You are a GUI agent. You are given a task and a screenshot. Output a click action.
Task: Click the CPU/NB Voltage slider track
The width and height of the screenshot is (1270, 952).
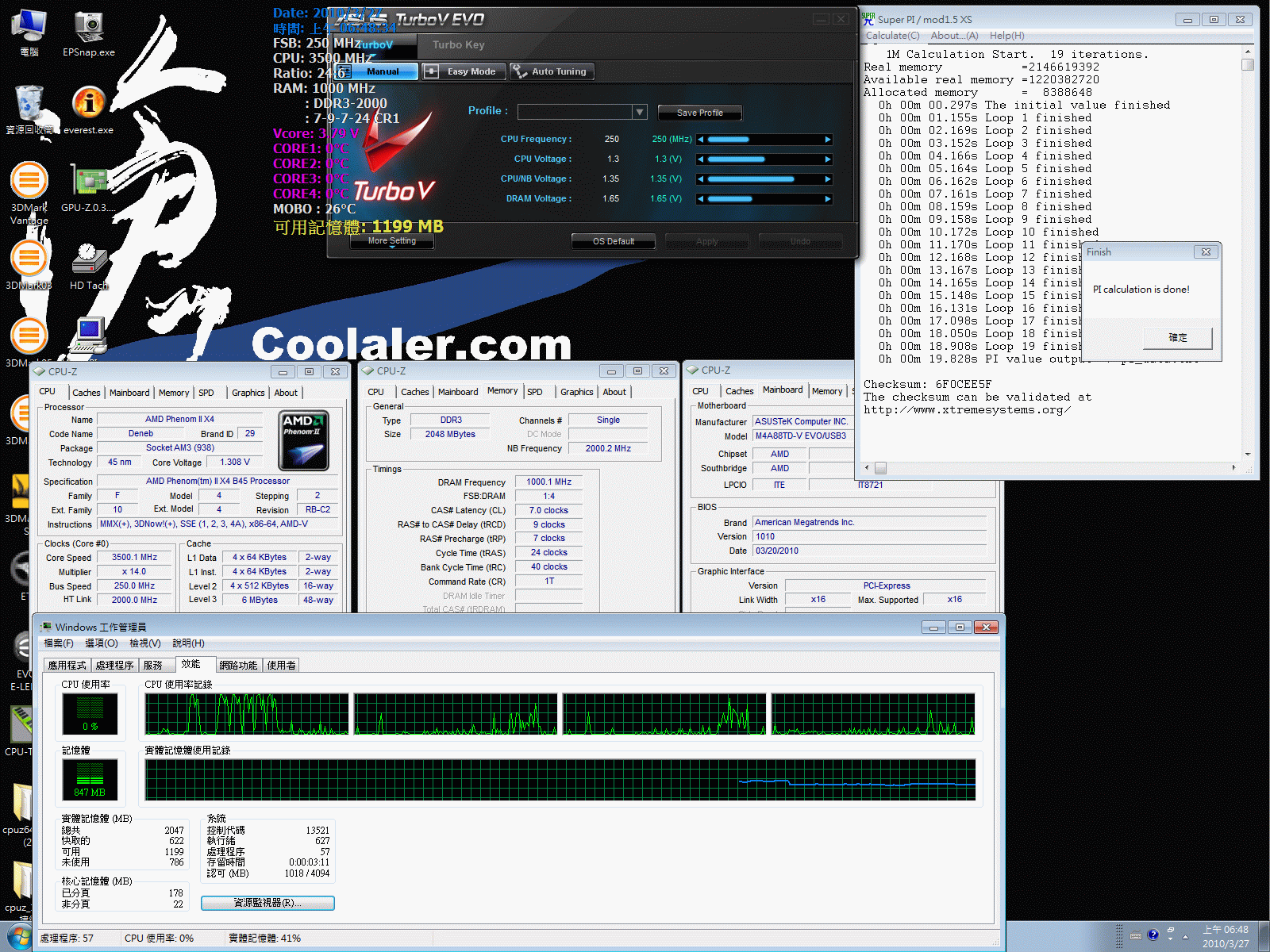click(x=764, y=179)
